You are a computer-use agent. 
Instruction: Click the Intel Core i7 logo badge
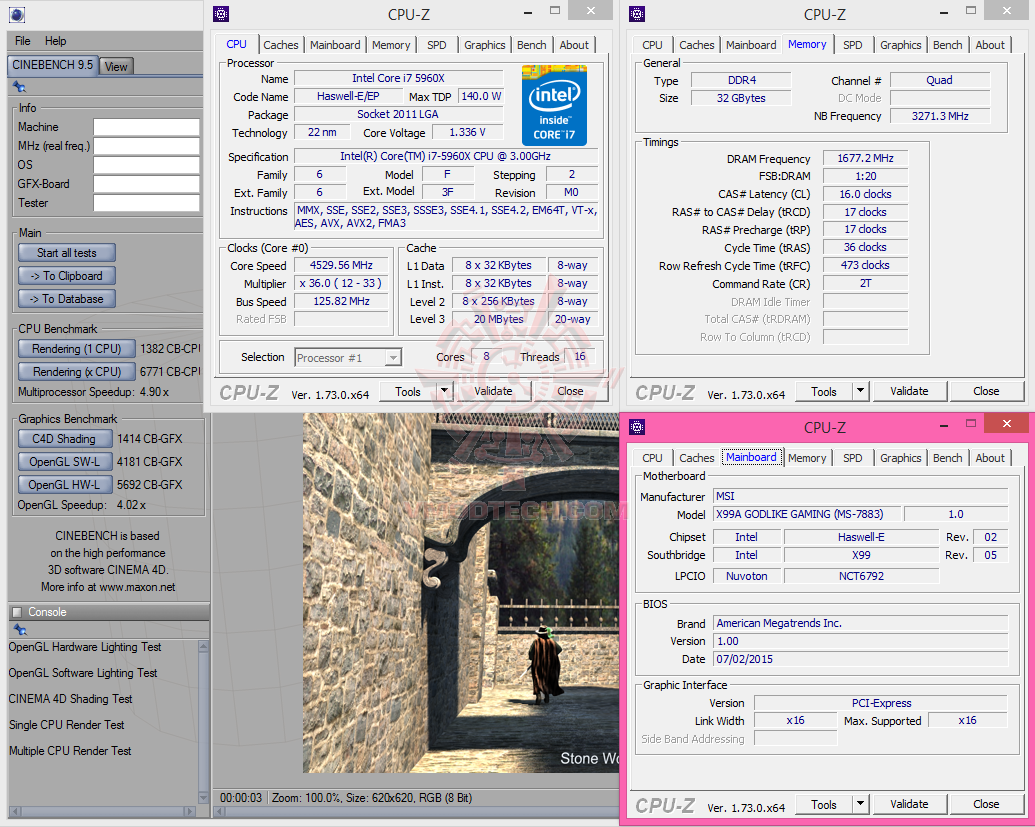point(553,105)
